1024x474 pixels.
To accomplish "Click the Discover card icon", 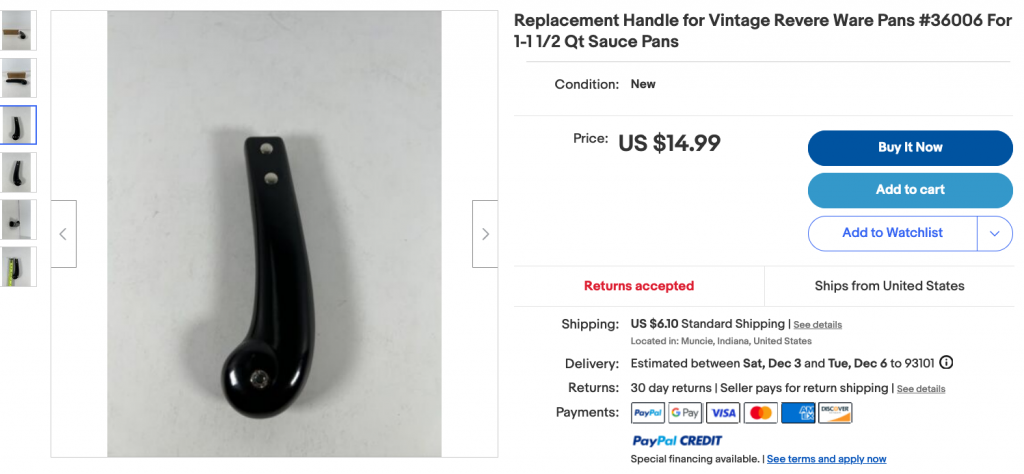I will click(x=835, y=413).
